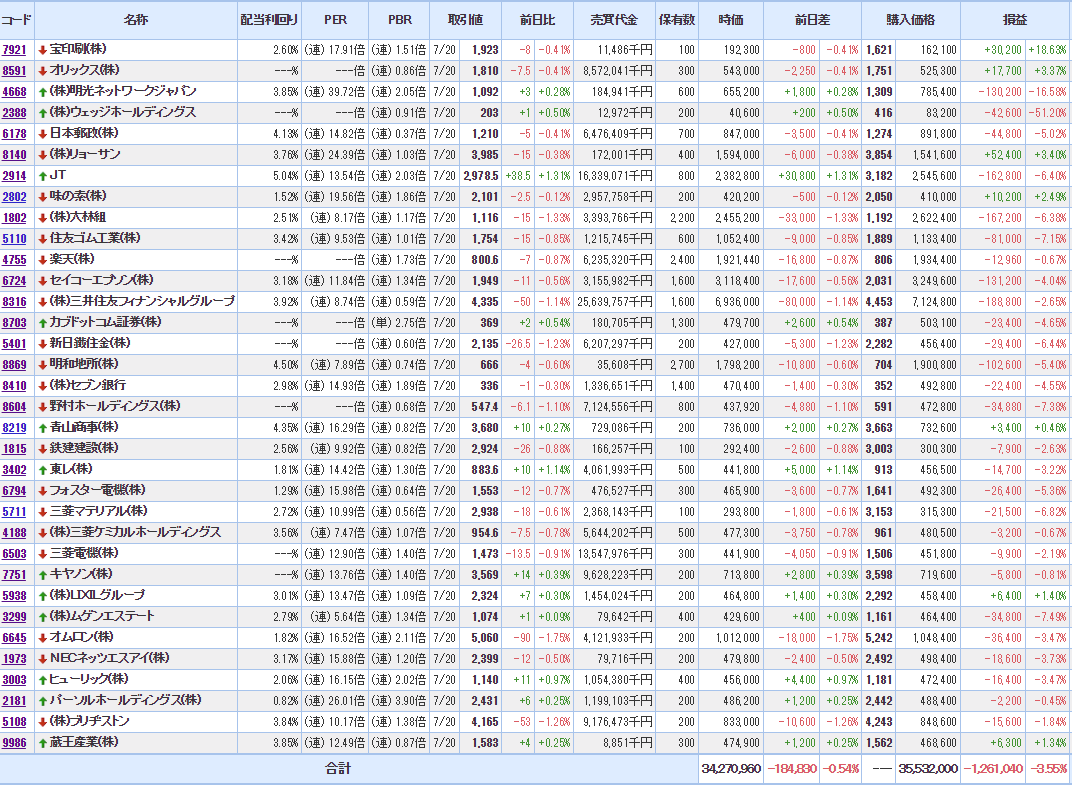Open stock code 6503 link

coord(15,553)
